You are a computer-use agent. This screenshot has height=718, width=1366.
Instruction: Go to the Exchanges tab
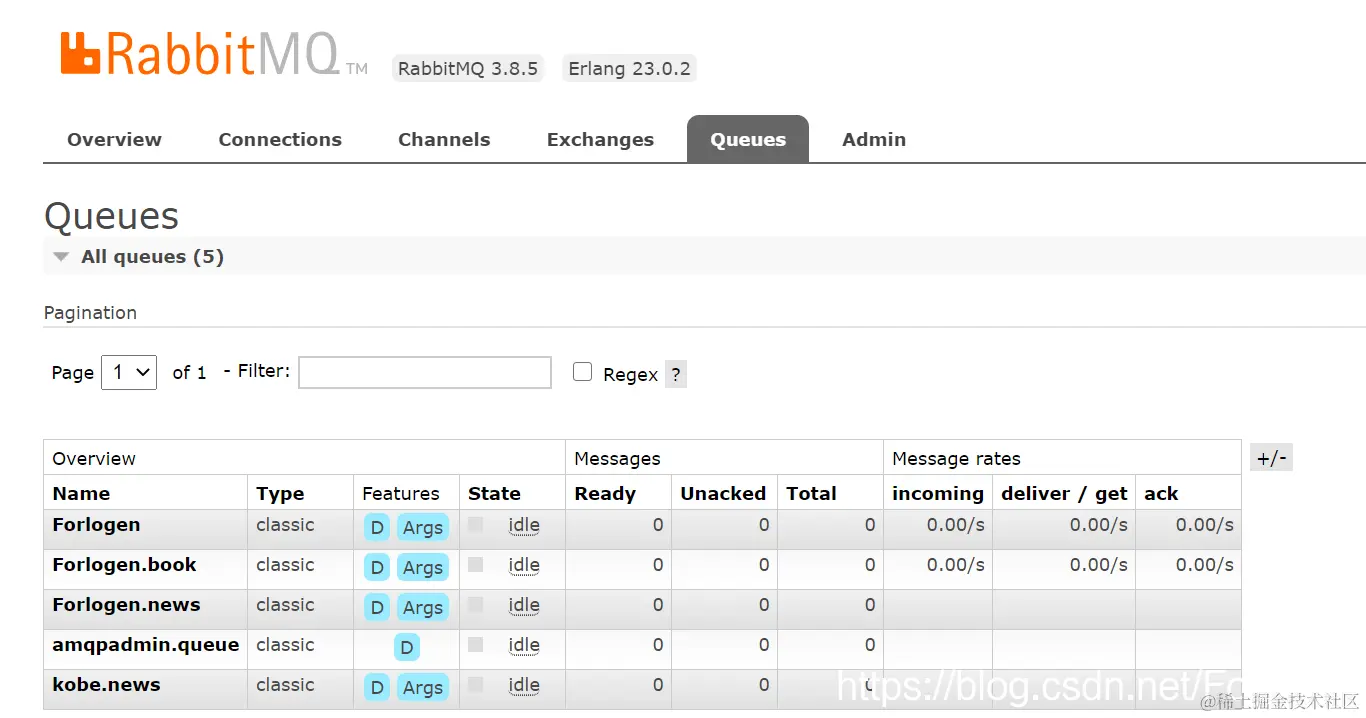point(600,139)
